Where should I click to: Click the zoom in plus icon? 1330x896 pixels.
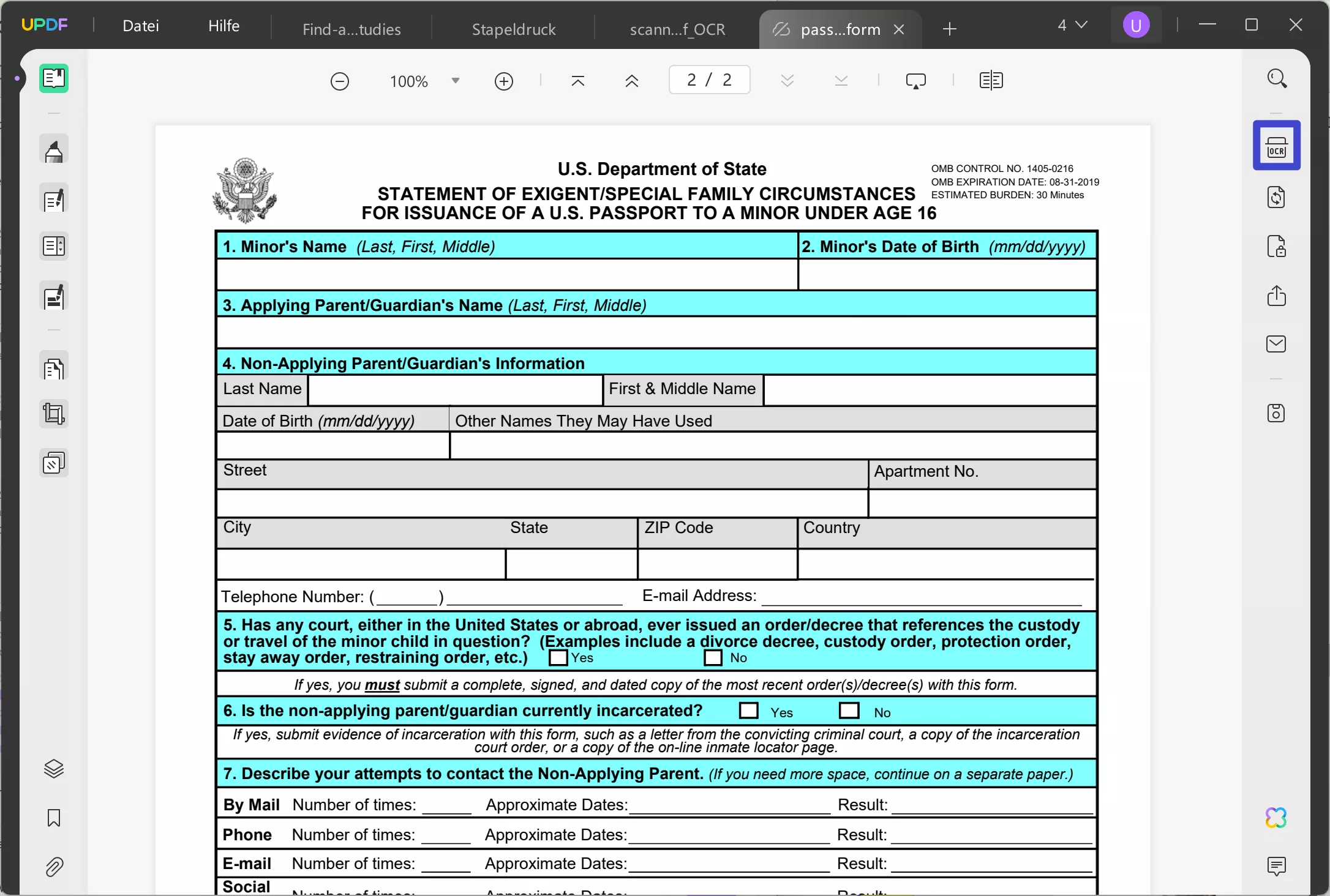coord(503,81)
